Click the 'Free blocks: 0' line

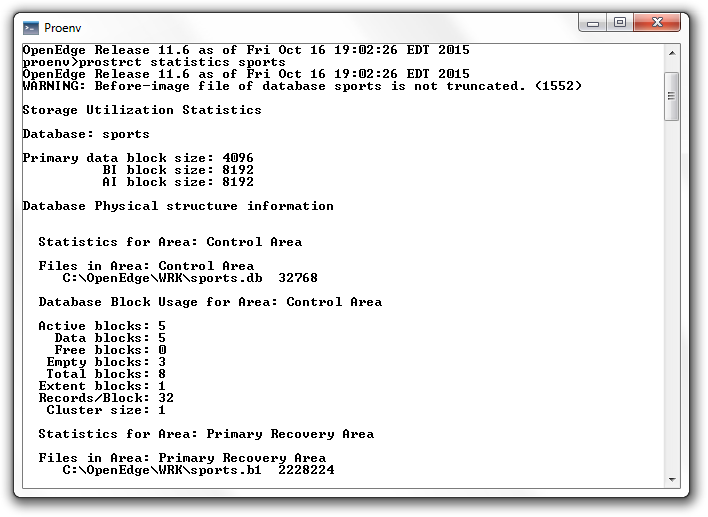coord(110,350)
